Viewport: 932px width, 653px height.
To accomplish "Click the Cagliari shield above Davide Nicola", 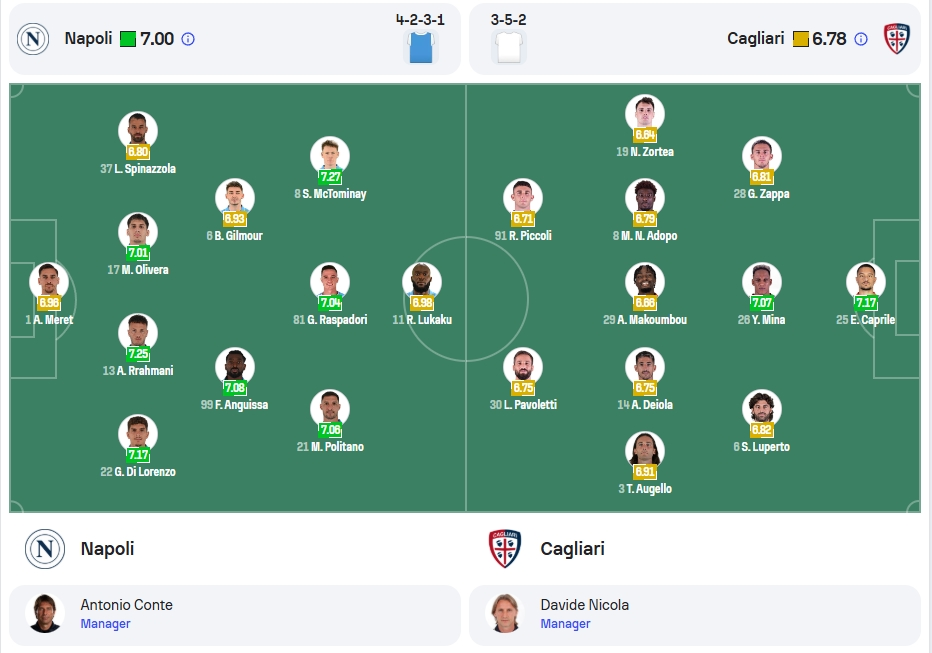I will click(505, 548).
